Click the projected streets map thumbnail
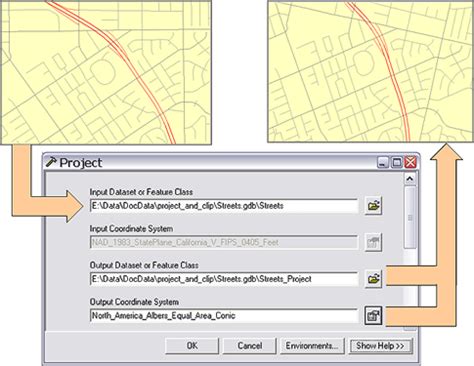 (371, 71)
